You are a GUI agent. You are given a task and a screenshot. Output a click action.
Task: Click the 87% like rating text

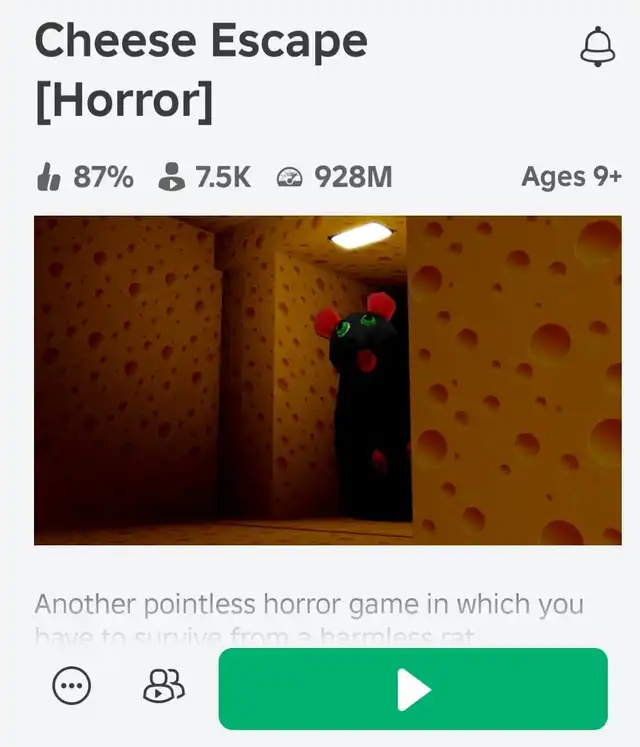coord(103,177)
